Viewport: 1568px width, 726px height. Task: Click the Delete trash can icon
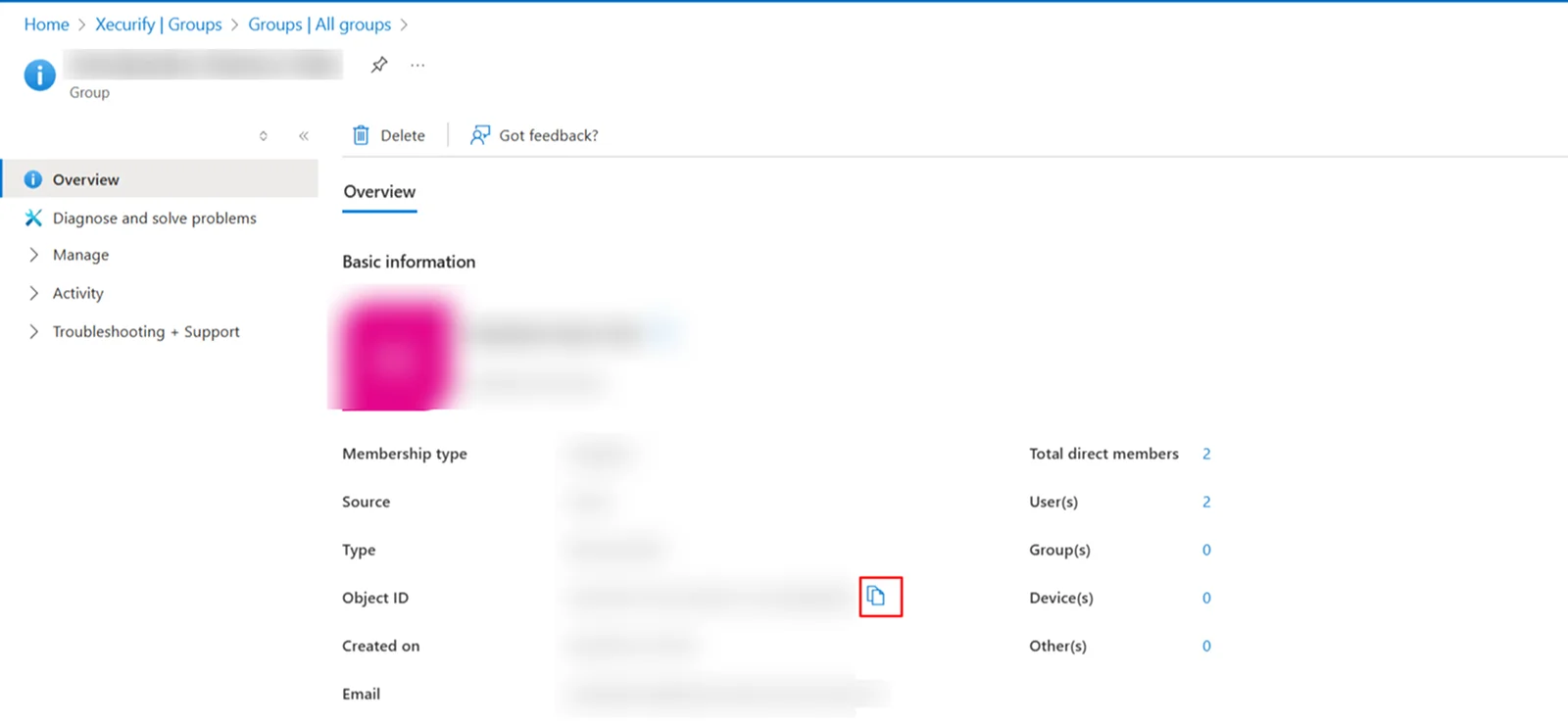pos(361,135)
